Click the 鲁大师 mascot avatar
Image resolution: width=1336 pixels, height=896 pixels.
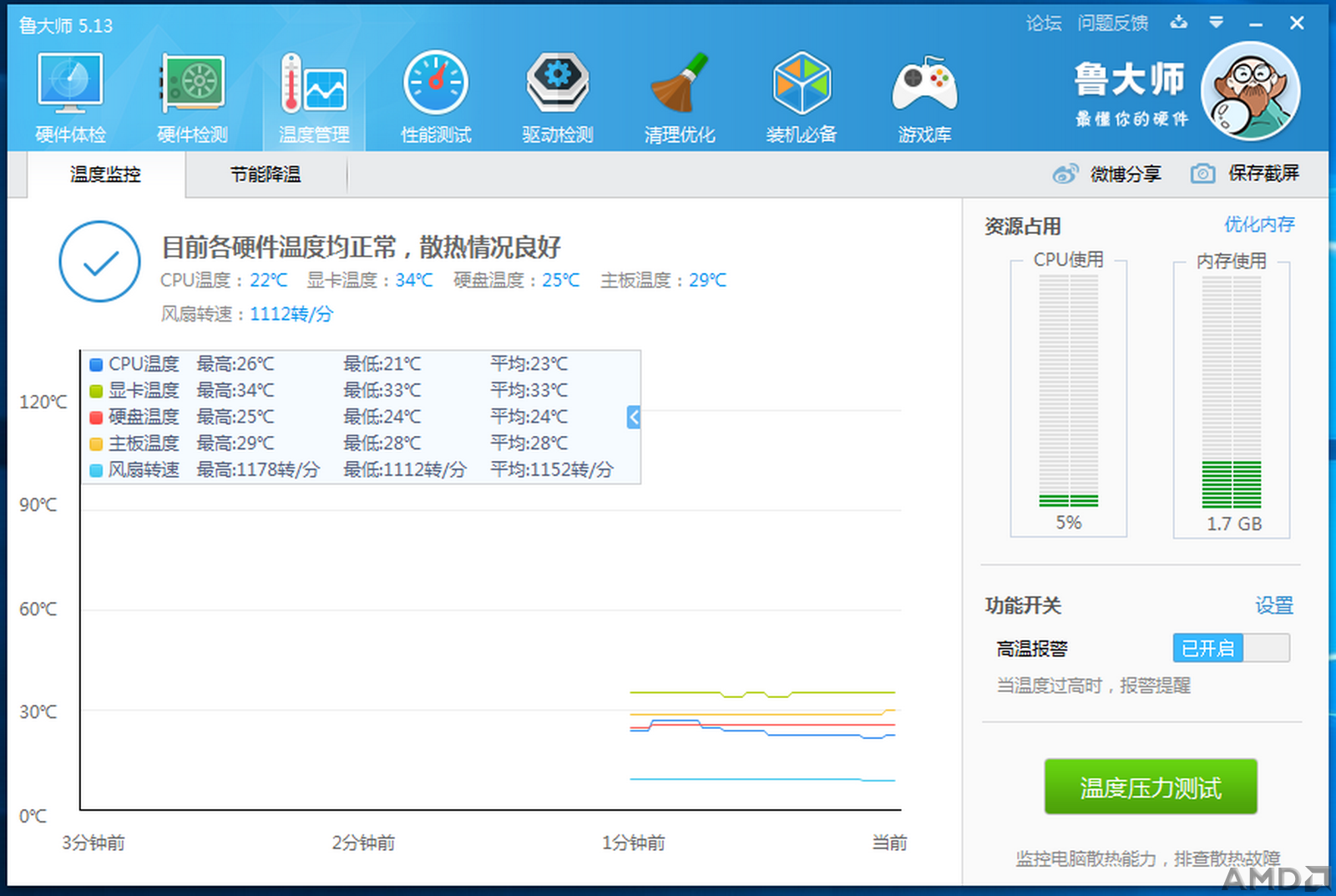[x=1250, y=91]
